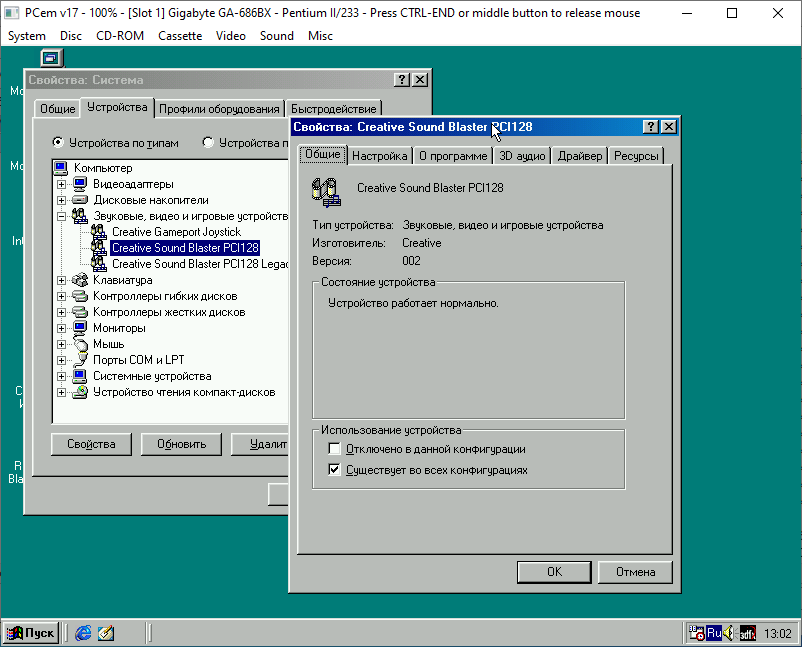Open the Ресурсы tab
802x647 pixels.
click(x=636, y=156)
